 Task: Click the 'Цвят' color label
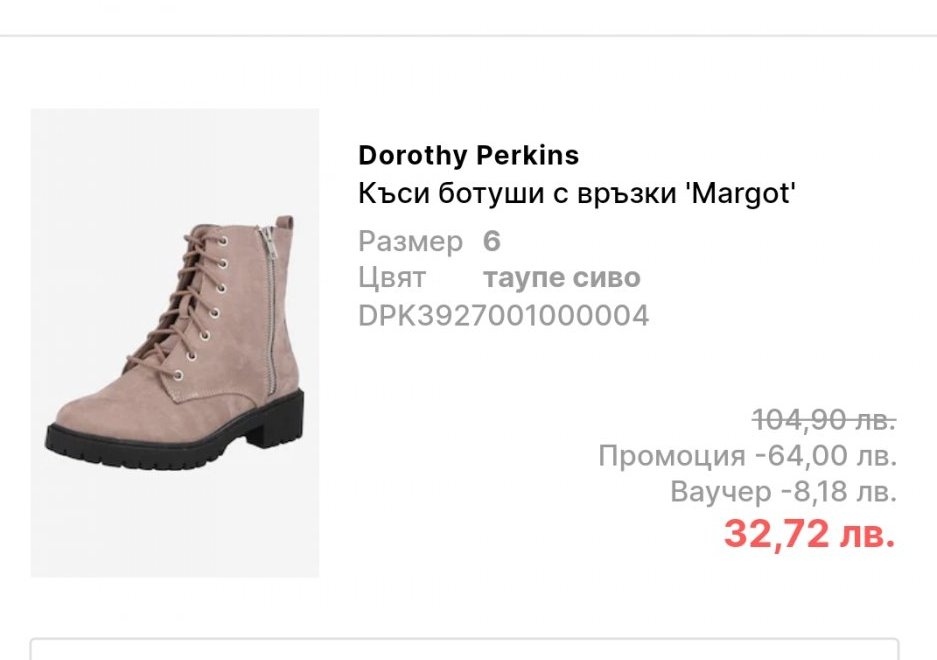[392, 278]
